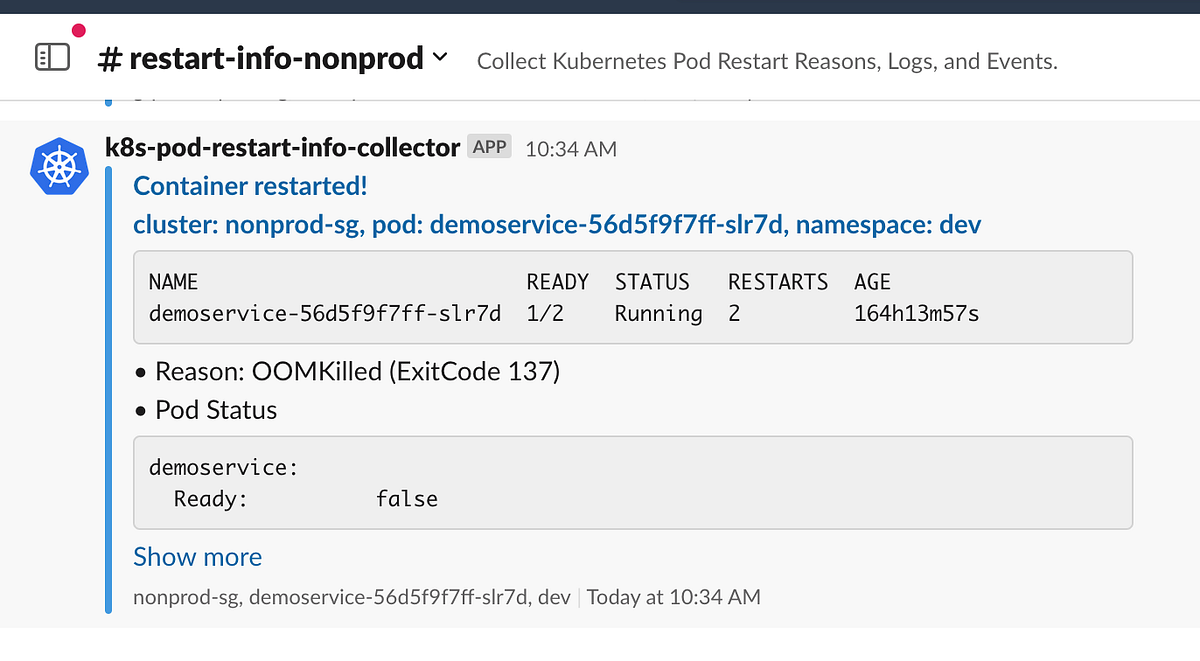Click the channel description text
Viewport: 1200px width, 661px height.
click(x=767, y=61)
